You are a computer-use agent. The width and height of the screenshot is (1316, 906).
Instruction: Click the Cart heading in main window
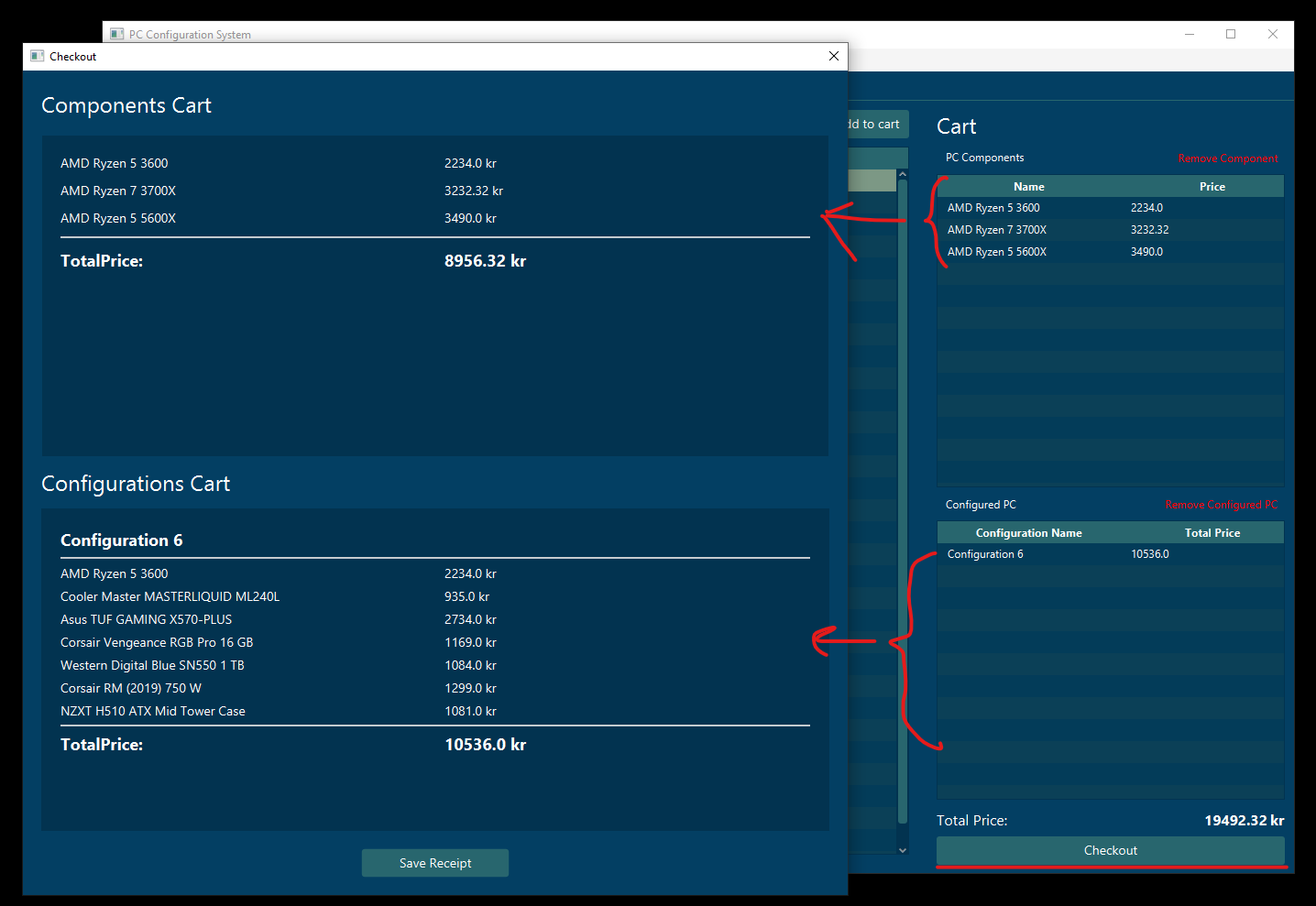(x=957, y=126)
